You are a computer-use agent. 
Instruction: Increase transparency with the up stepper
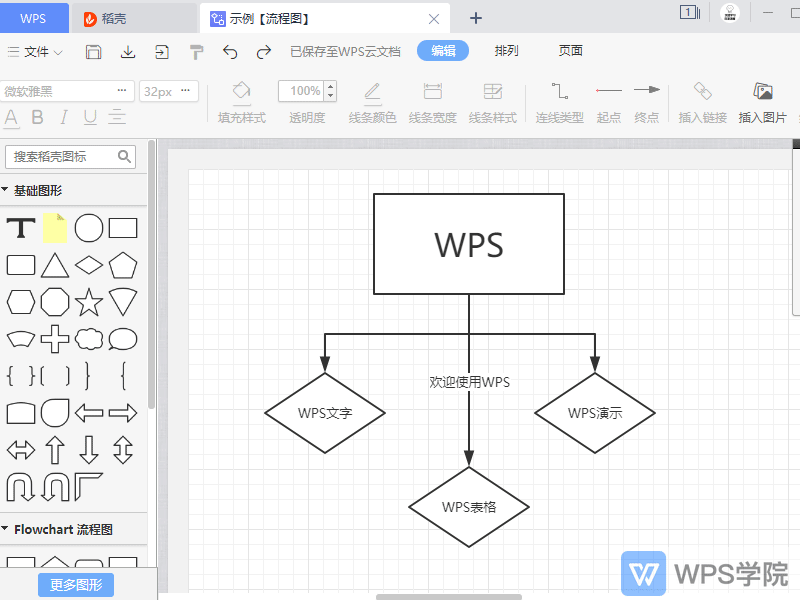331,86
